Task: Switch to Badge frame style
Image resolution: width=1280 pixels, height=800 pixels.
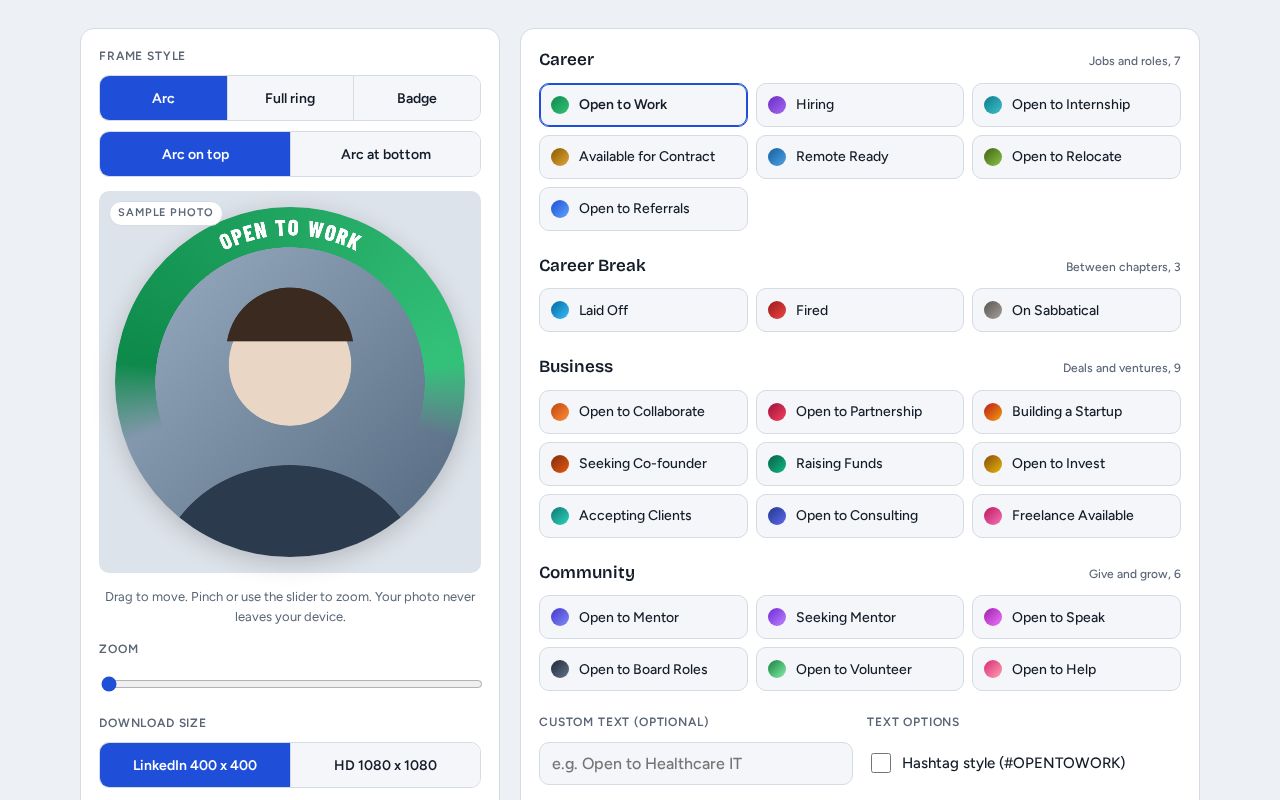Action: click(x=417, y=98)
